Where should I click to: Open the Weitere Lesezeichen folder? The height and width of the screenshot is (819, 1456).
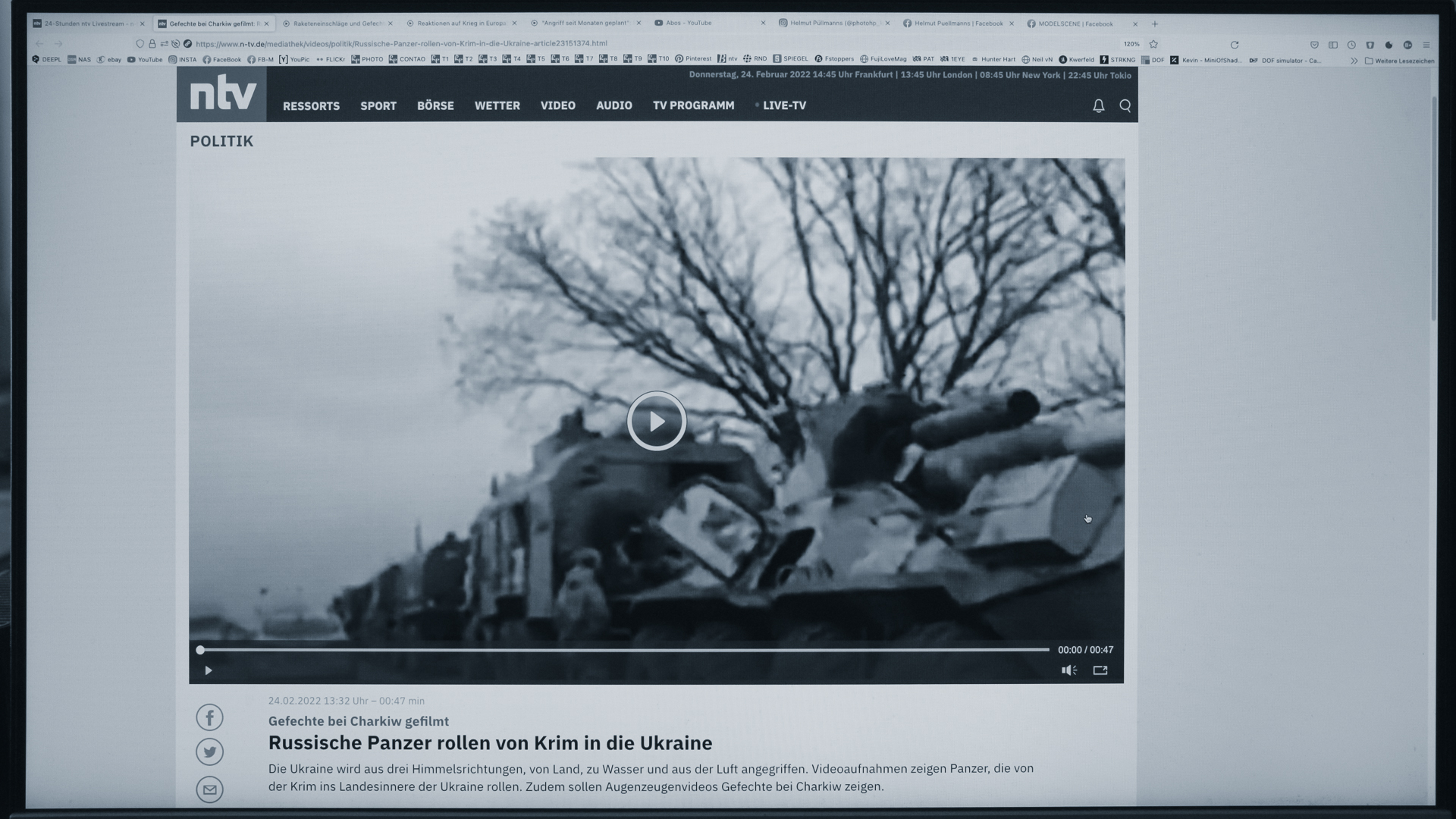coord(1399,61)
